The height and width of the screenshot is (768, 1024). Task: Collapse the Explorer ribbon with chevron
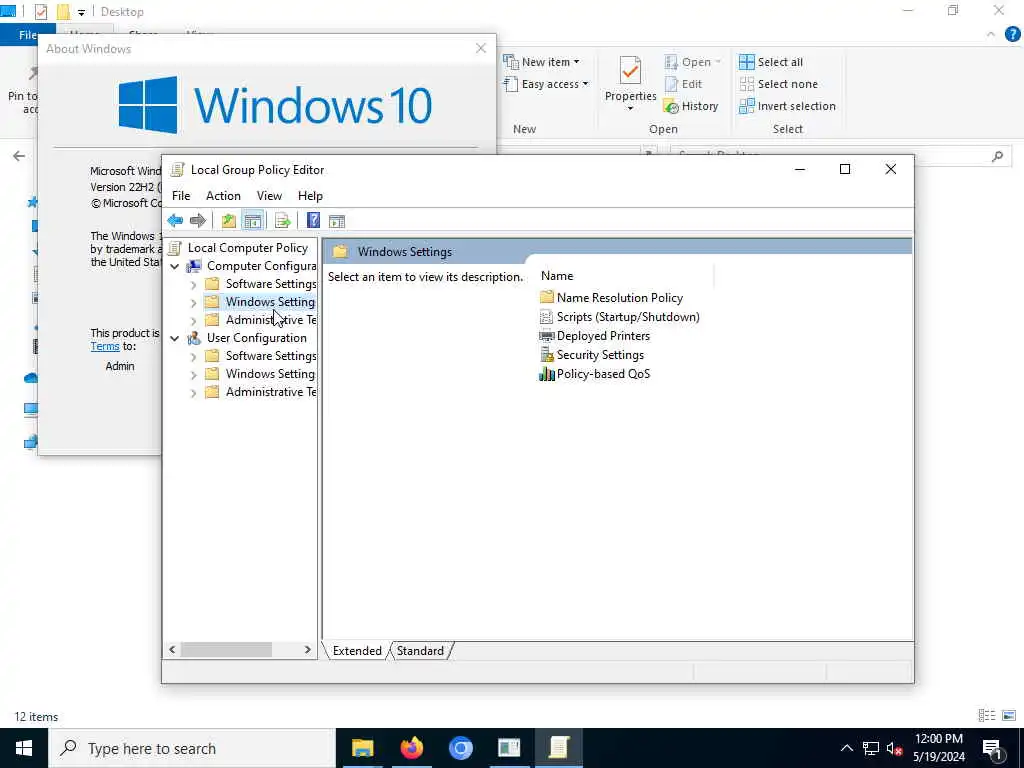[991, 35]
